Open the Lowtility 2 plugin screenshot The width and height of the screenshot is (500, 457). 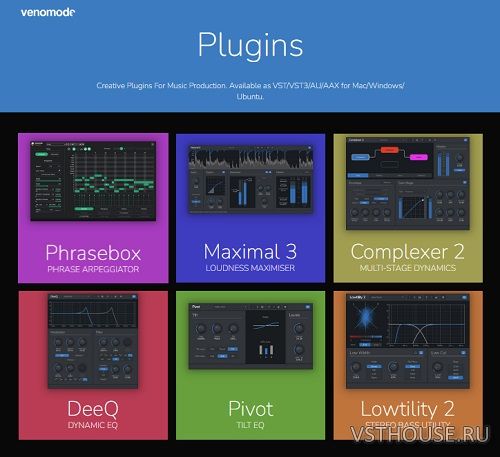pyautogui.click(x=408, y=341)
